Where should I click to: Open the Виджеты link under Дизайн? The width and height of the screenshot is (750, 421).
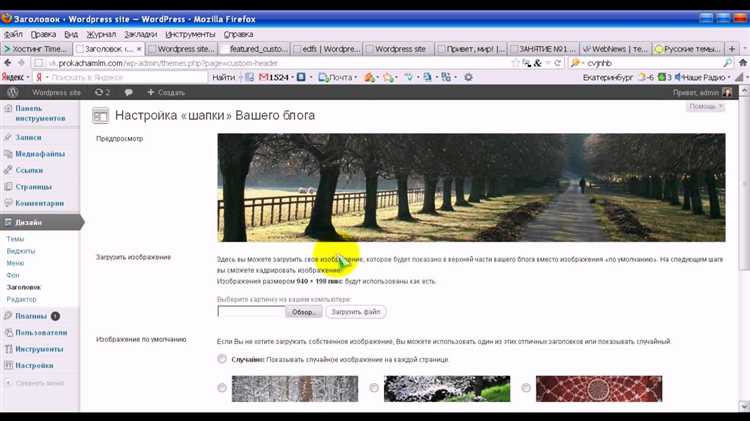[21, 251]
